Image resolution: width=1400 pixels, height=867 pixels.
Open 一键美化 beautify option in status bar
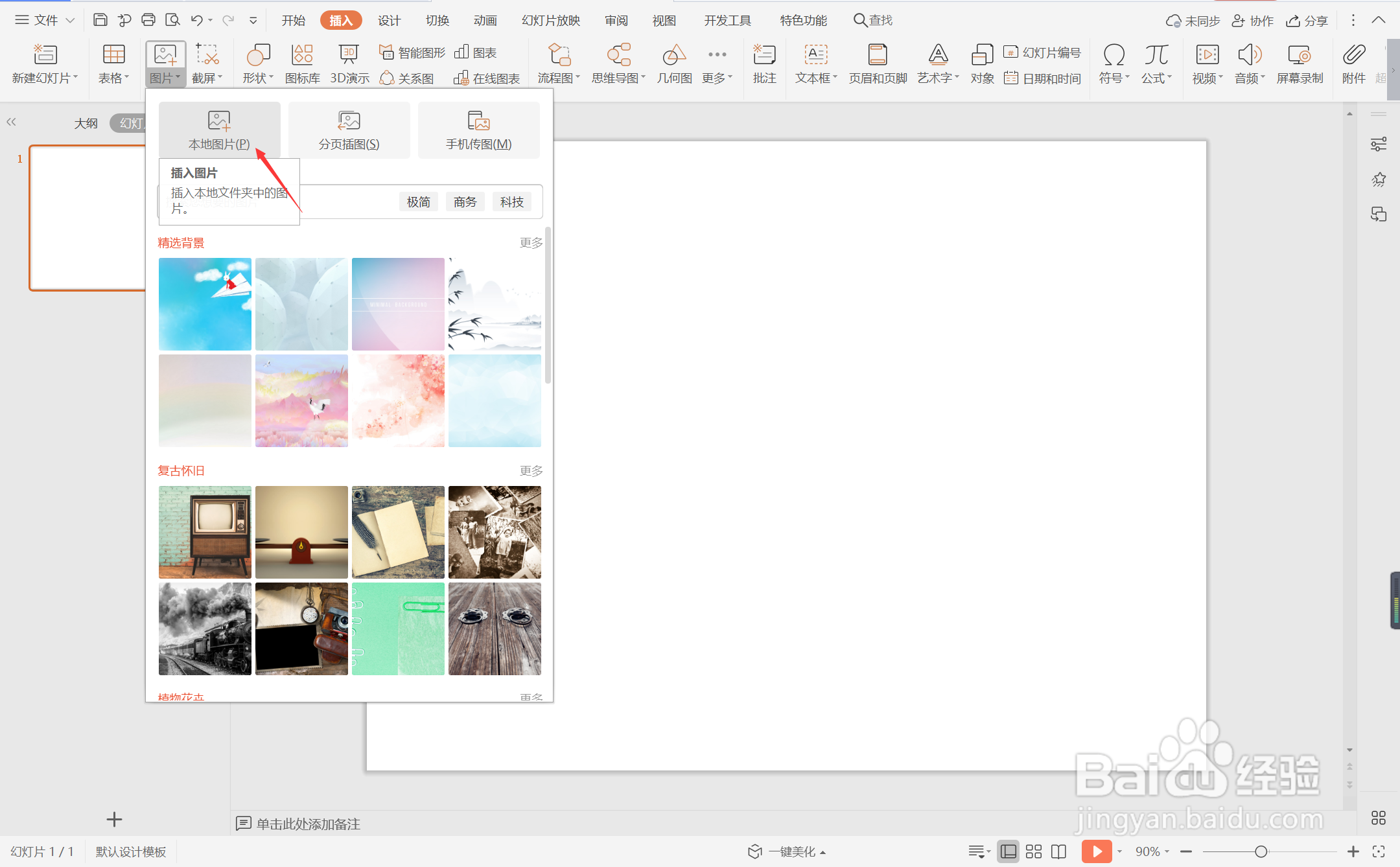click(x=787, y=851)
